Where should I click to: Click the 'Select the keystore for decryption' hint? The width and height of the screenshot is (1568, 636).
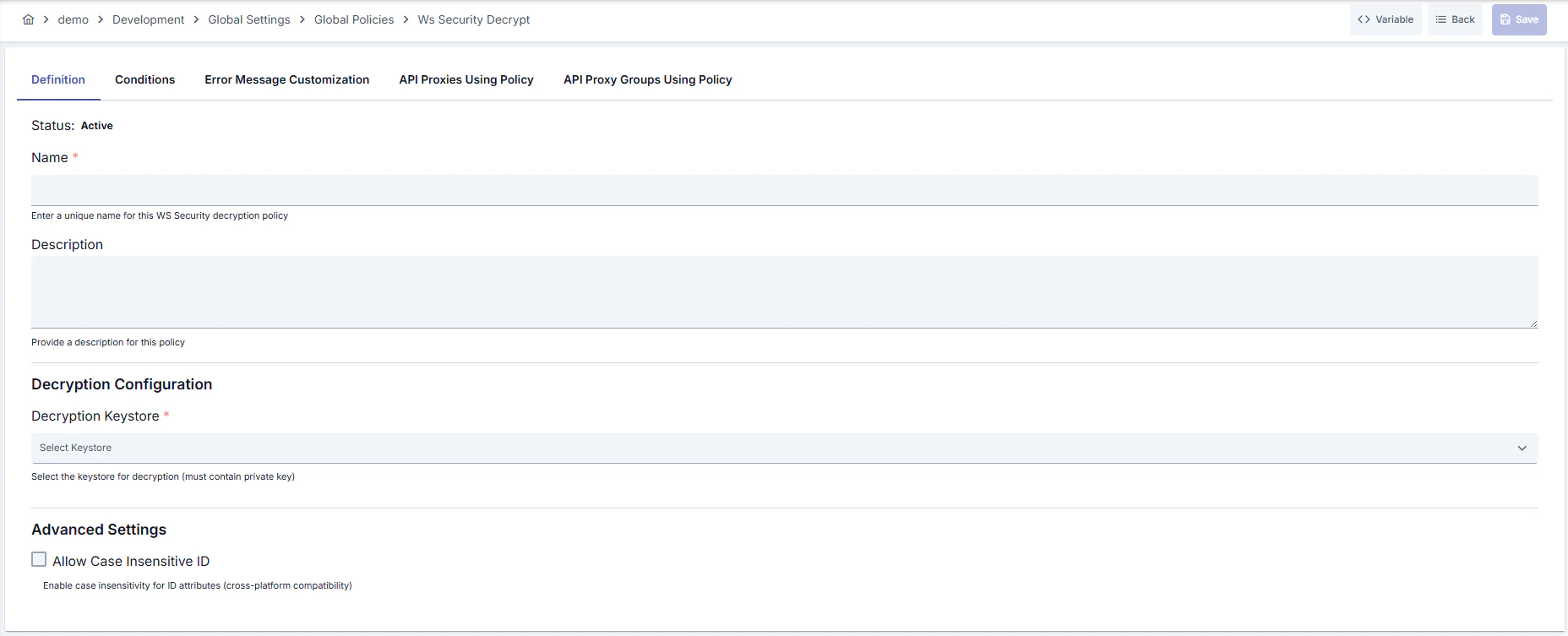[x=163, y=476]
